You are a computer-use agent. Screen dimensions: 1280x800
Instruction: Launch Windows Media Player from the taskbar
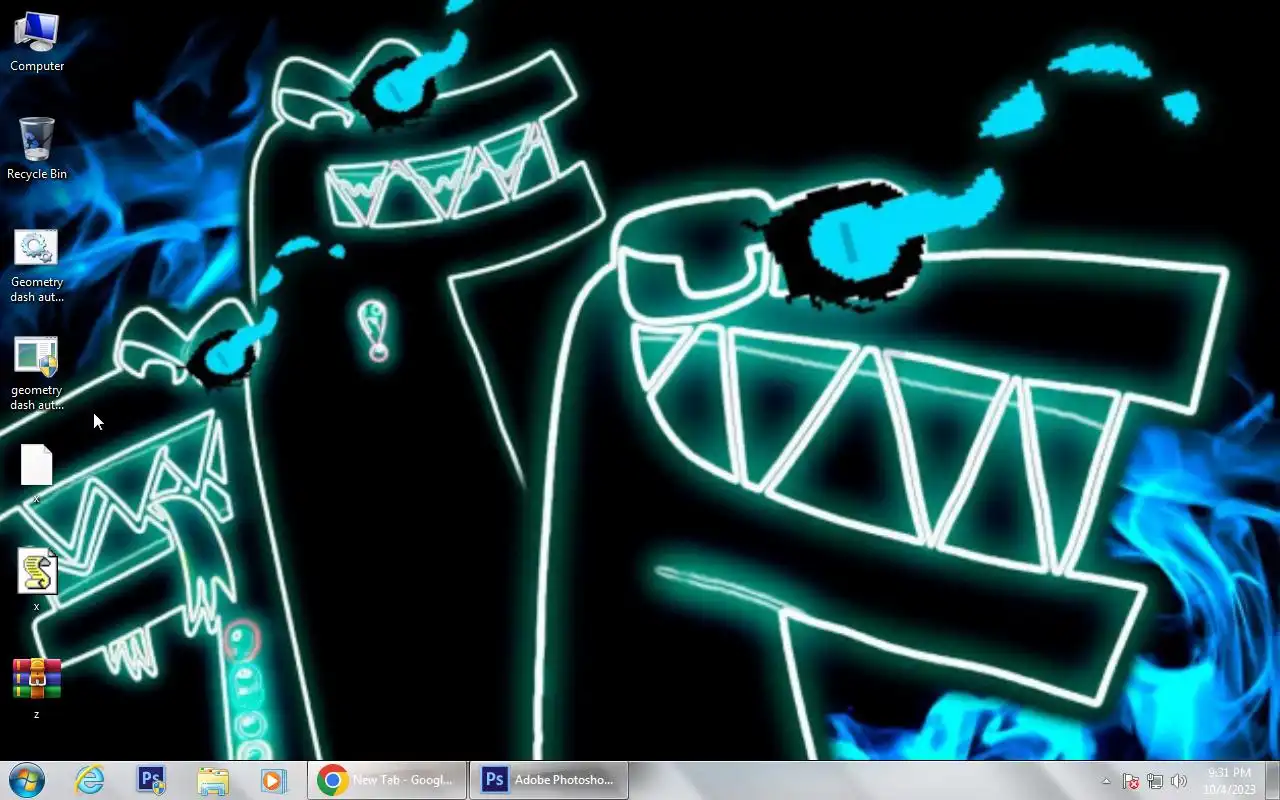pyautogui.click(x=273, y=780)
